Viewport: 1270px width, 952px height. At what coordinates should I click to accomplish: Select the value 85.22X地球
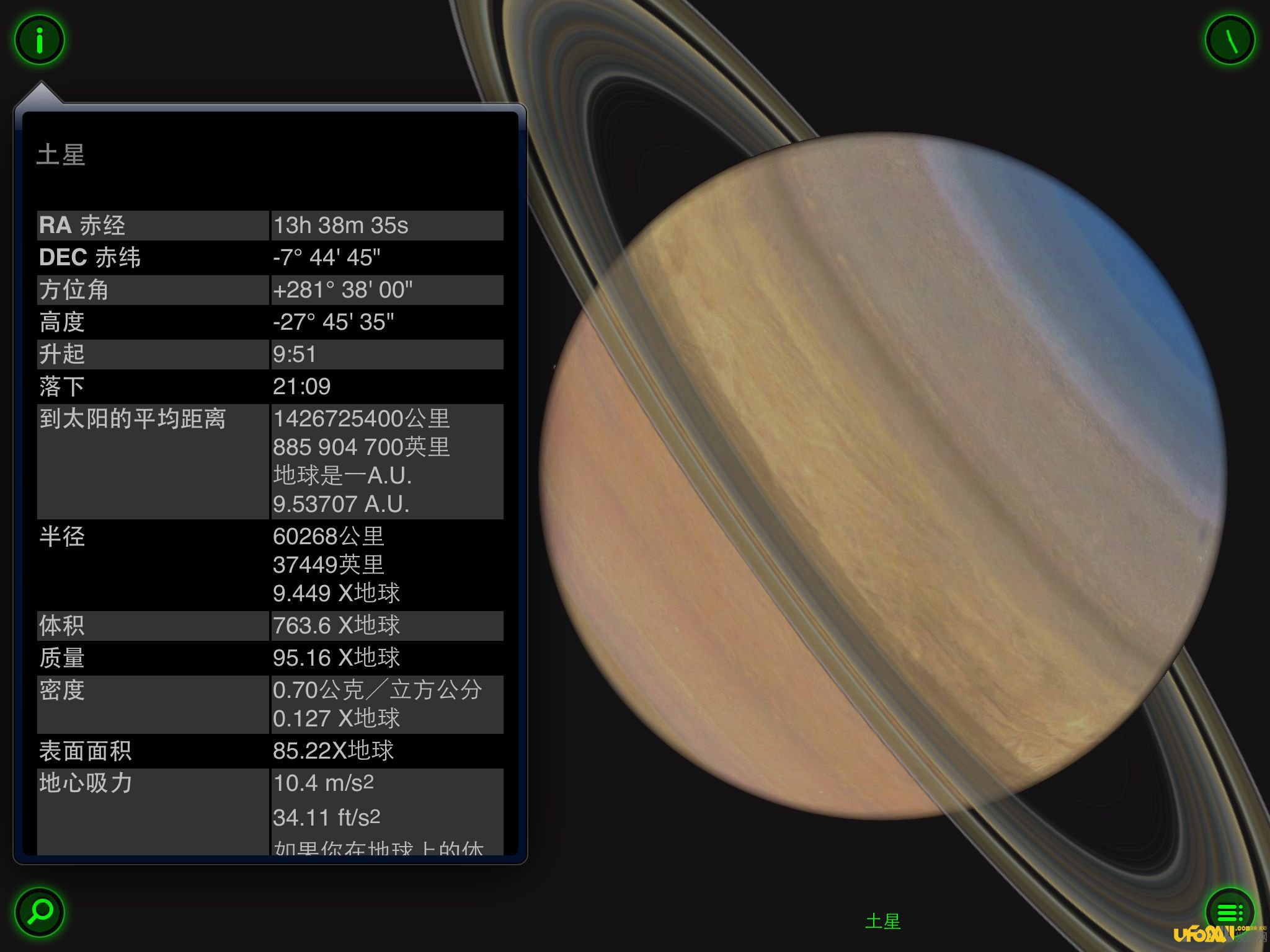point(334,751)
